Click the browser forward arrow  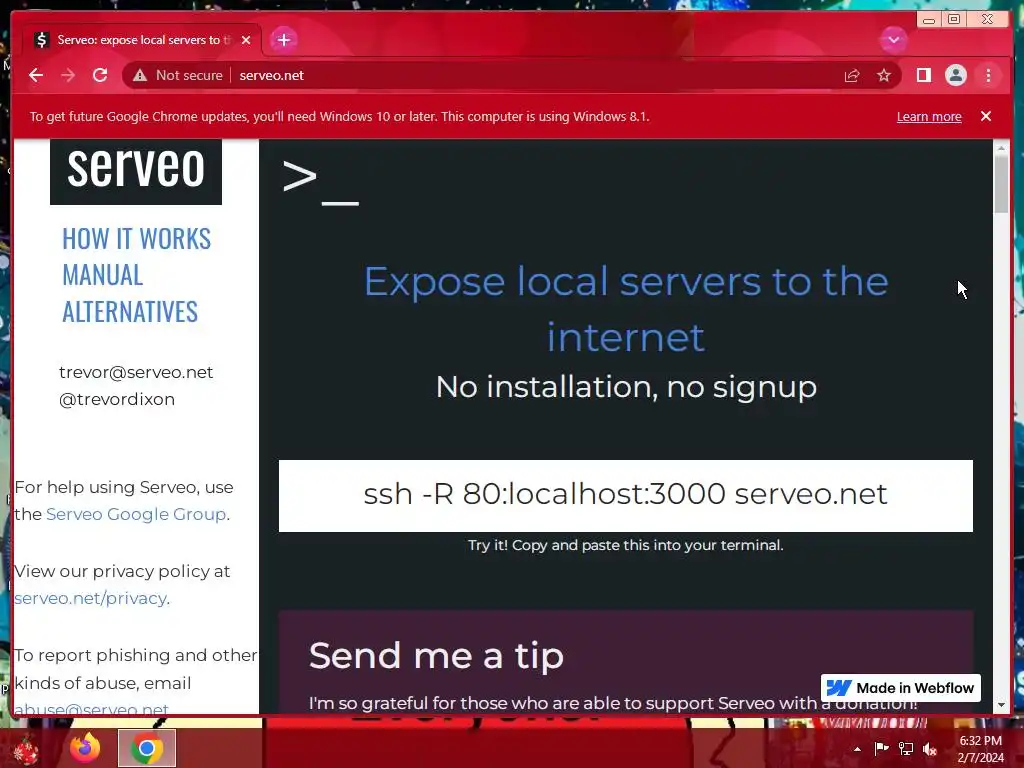click(68, 75)
